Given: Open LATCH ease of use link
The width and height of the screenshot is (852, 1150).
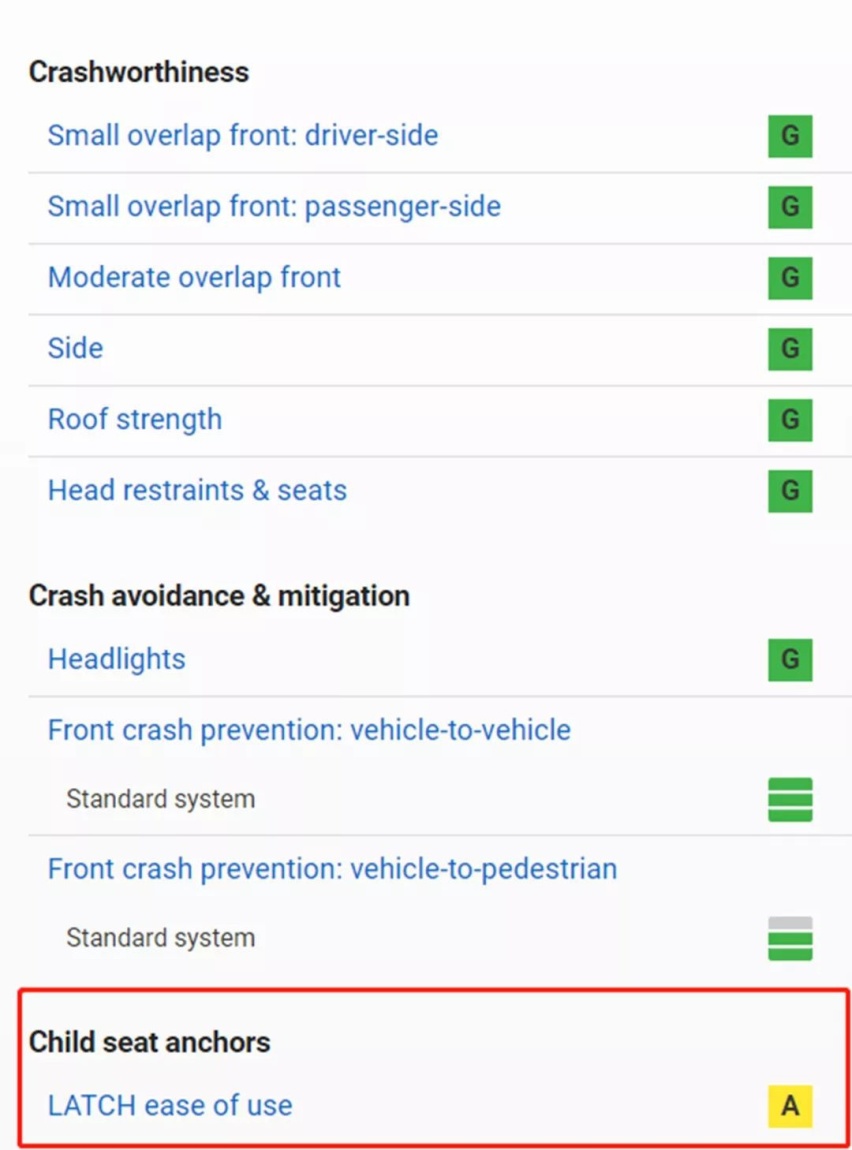Looking at the screenshot, I should (170, 1105).
